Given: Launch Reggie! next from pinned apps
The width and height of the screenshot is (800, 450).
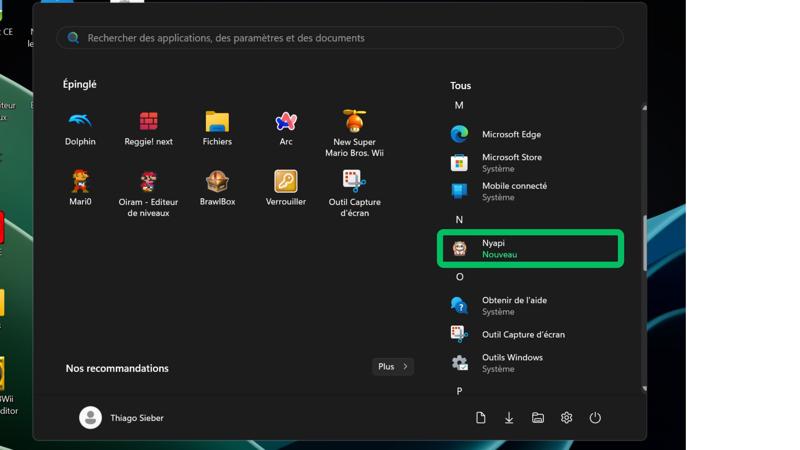Looking at the screenshot, I should tap(148, 127).
